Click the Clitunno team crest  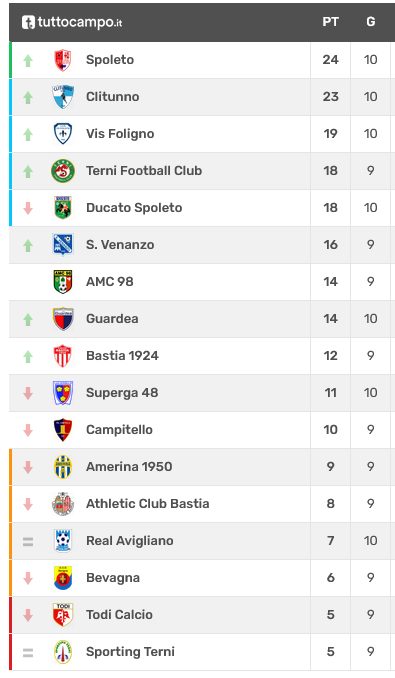tap(63, 96)
